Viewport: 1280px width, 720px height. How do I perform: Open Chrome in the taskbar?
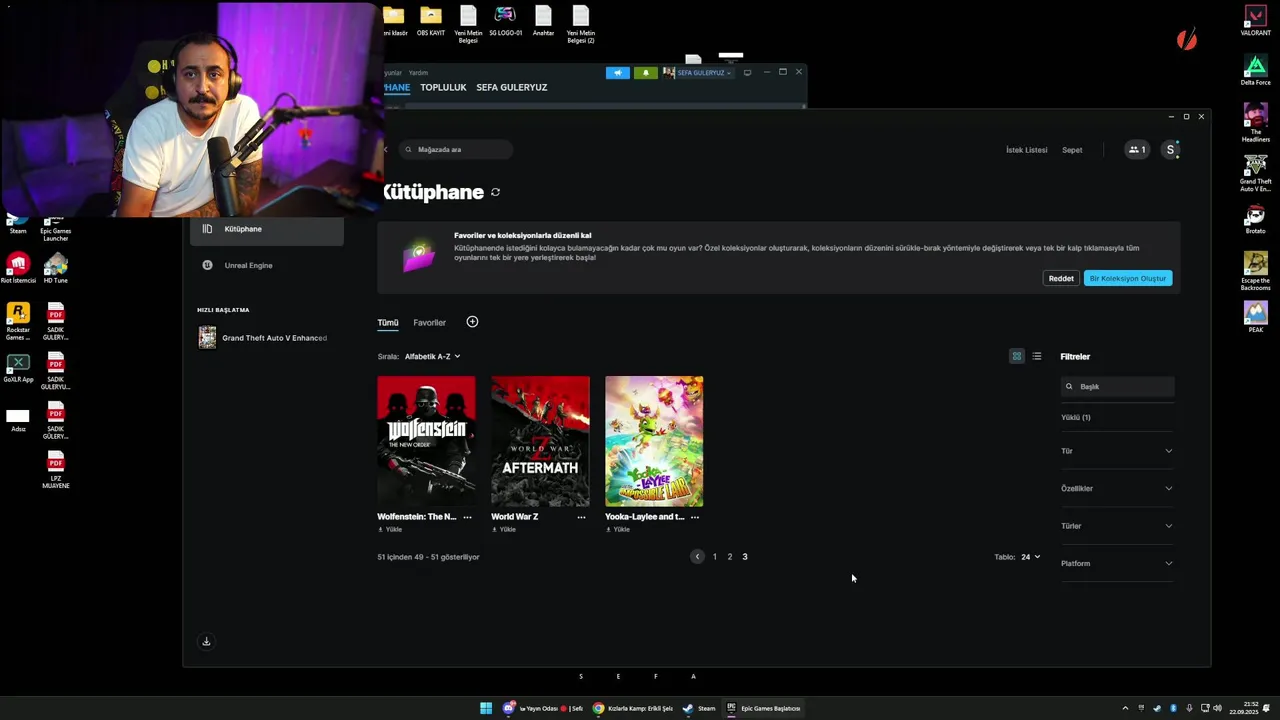[x=634, y=708]
